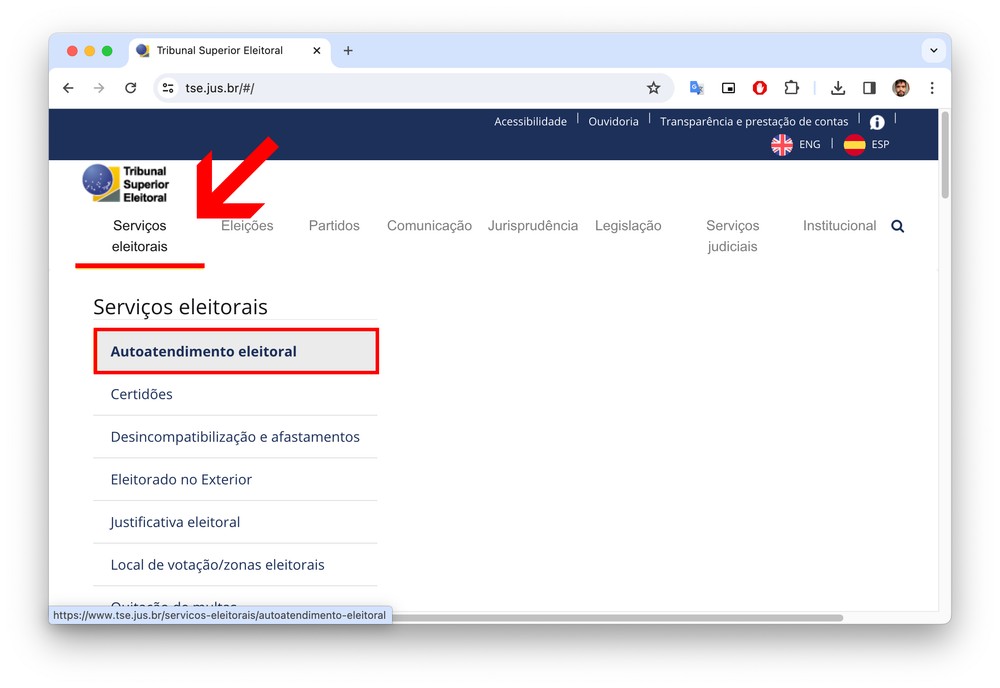This screenshot has width=1000, height=688.
Task: Open the Downloads icon
Action: [x=838, y=88]
